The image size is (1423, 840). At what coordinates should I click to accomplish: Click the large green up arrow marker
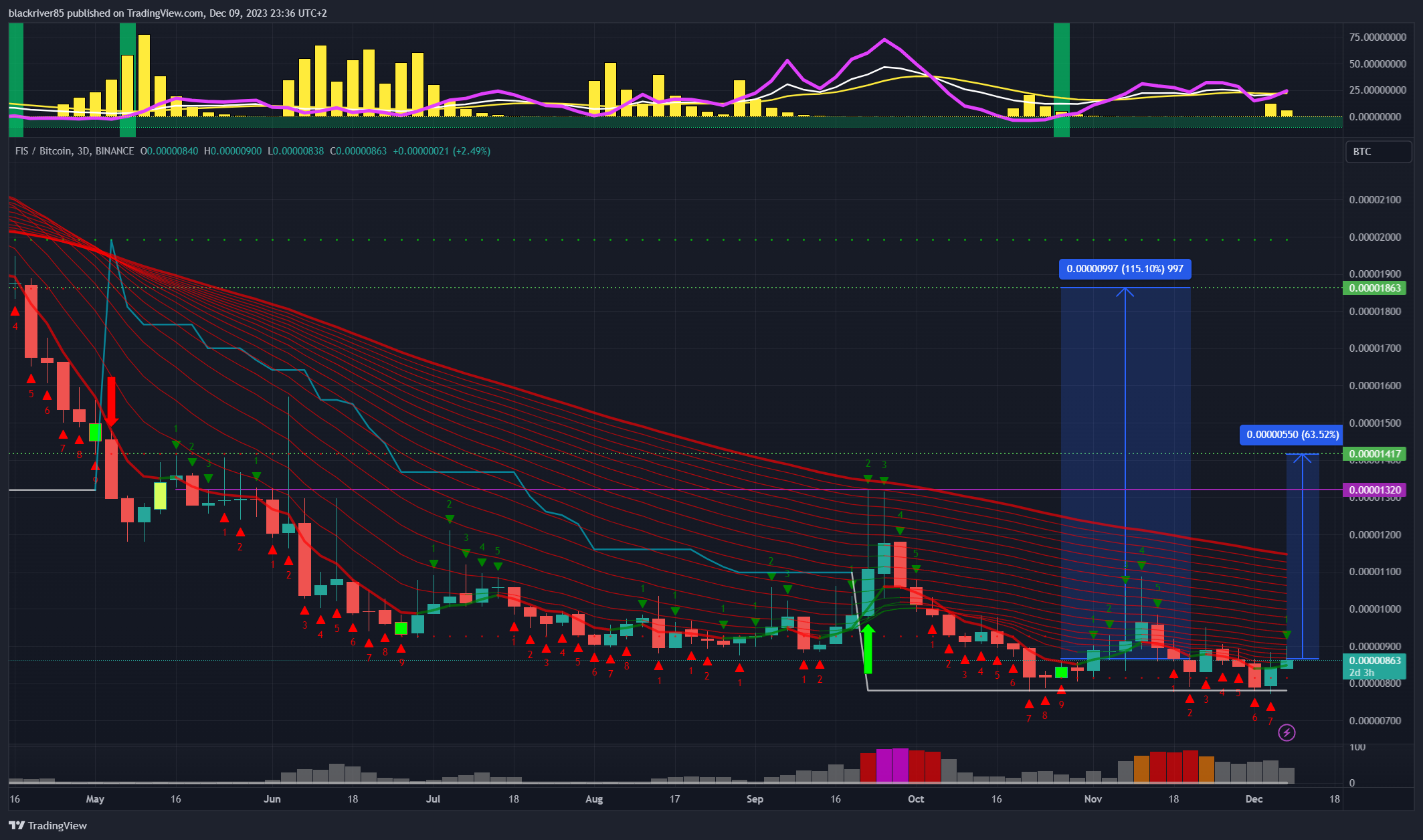(x=868, y=649)
